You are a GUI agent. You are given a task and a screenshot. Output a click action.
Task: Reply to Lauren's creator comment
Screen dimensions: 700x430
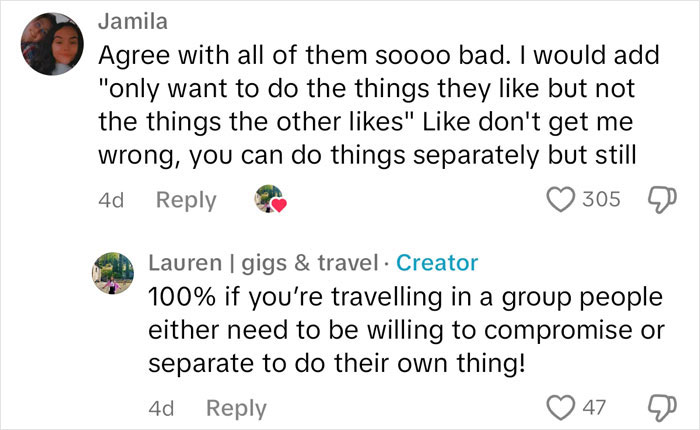coord(236,408)
